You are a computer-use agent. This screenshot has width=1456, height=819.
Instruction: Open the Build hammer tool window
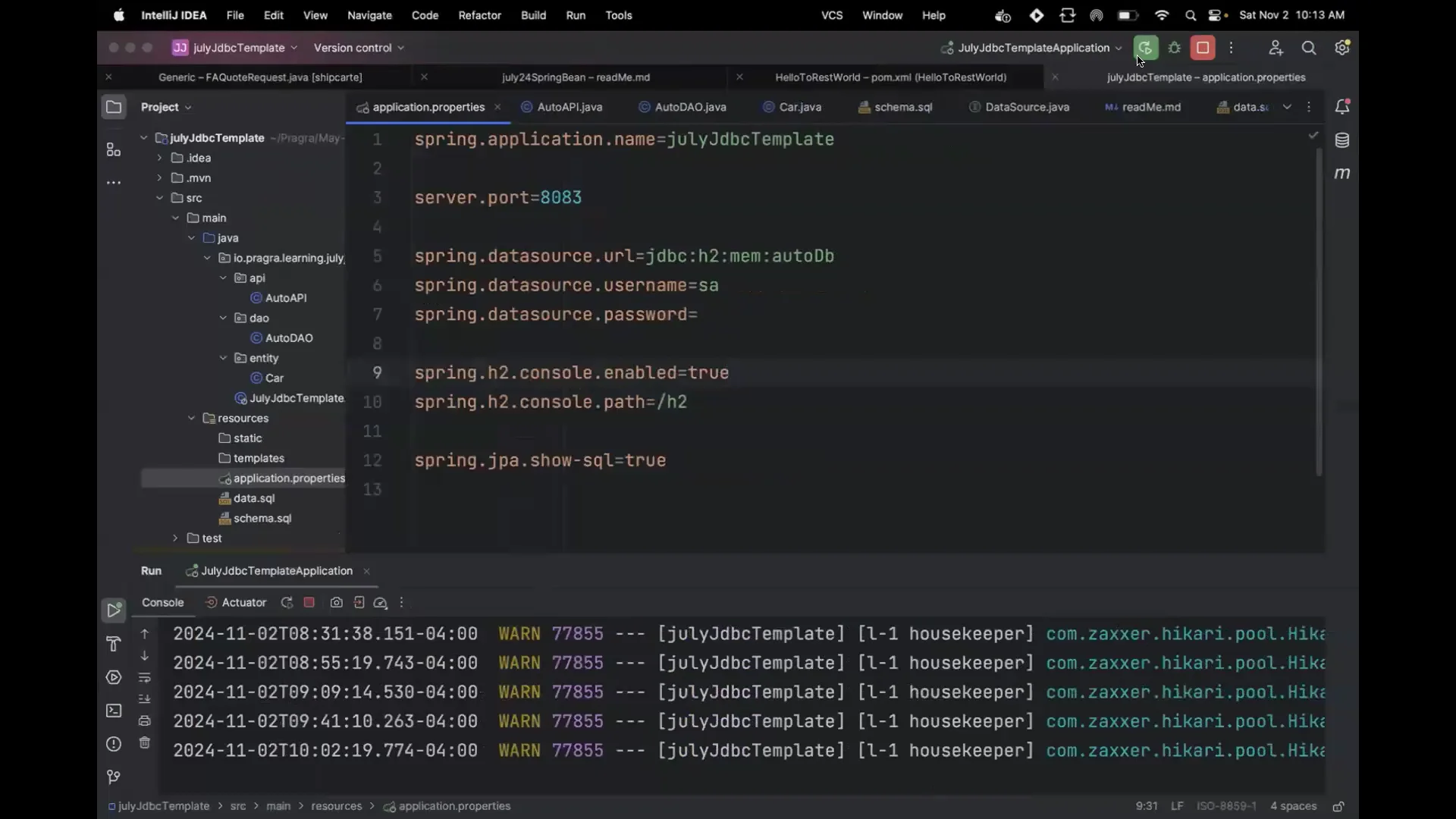tap(114, 644)
